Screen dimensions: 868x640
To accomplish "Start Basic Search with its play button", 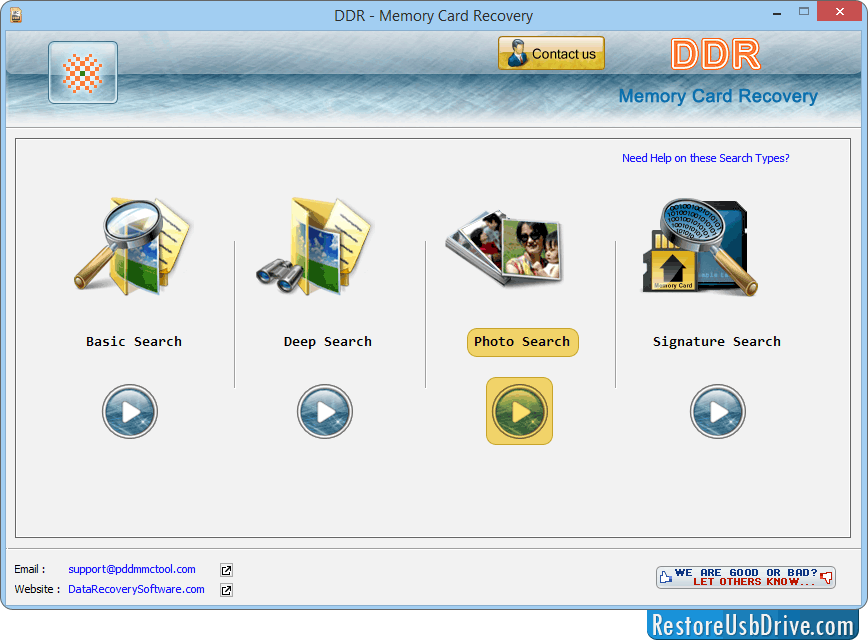I will (130, 412).
